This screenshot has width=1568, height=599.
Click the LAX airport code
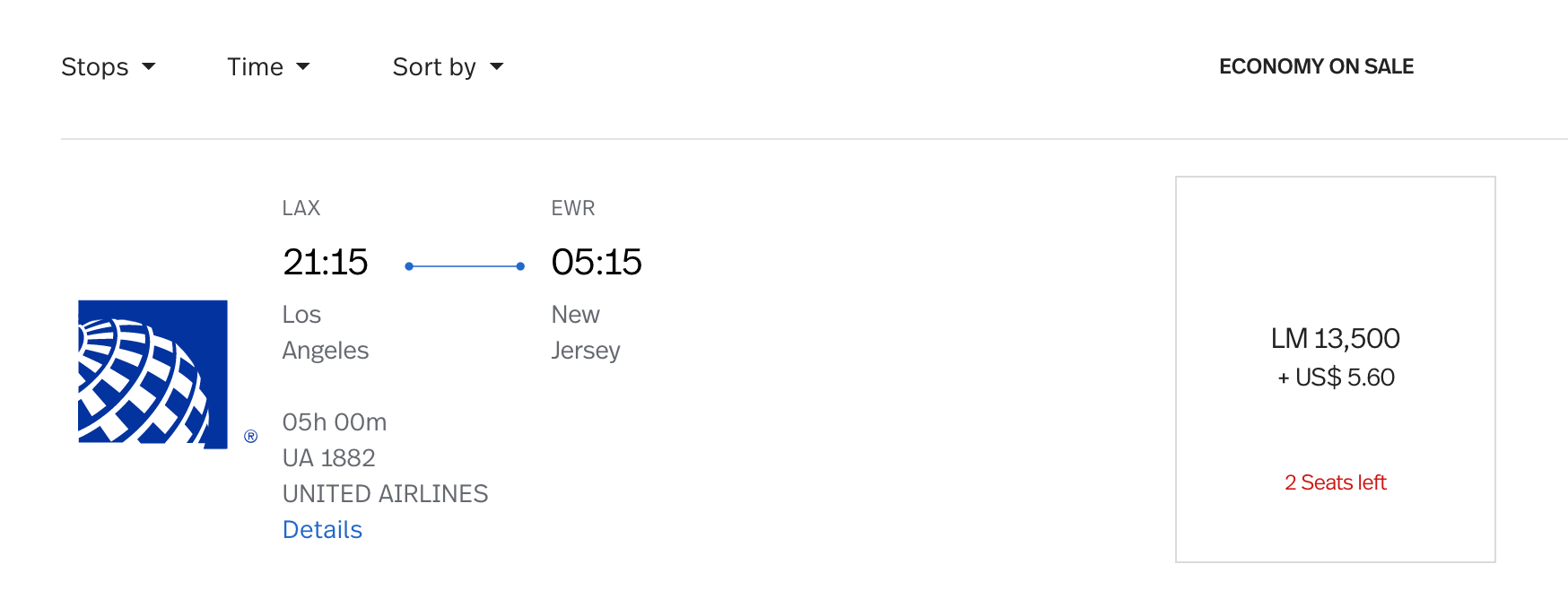(301, 208)
